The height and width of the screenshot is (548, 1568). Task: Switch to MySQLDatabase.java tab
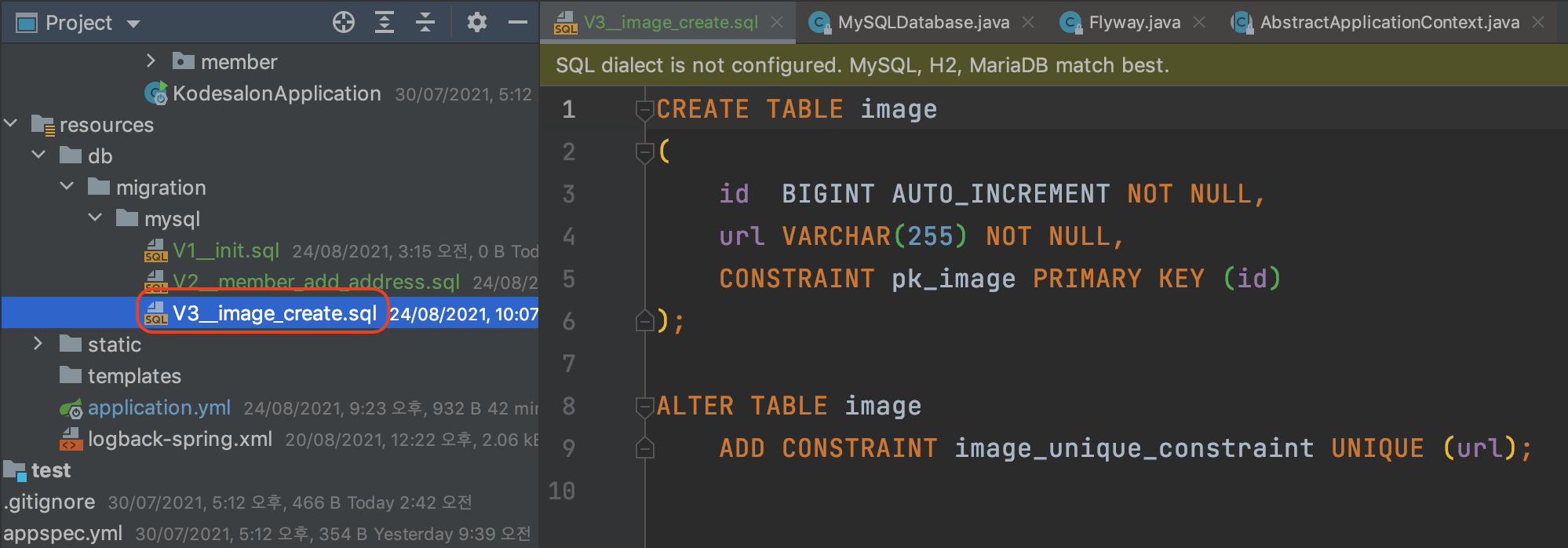[x=924, y=23]
